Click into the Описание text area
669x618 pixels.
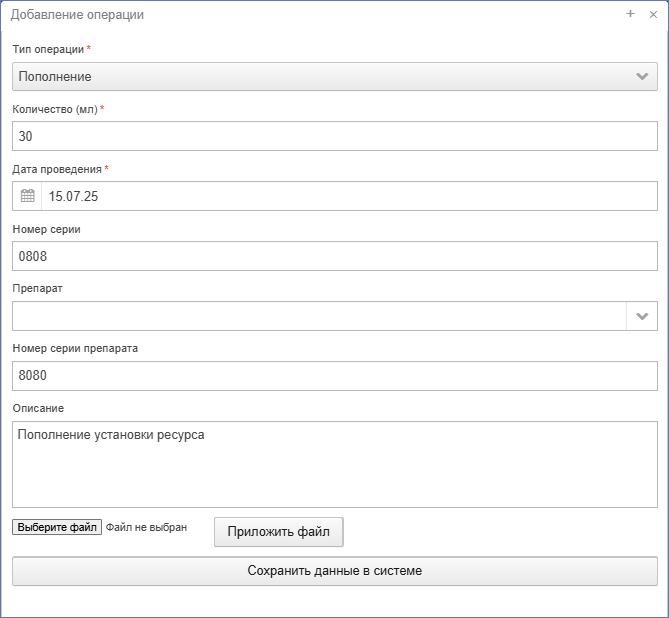[334, 464]
